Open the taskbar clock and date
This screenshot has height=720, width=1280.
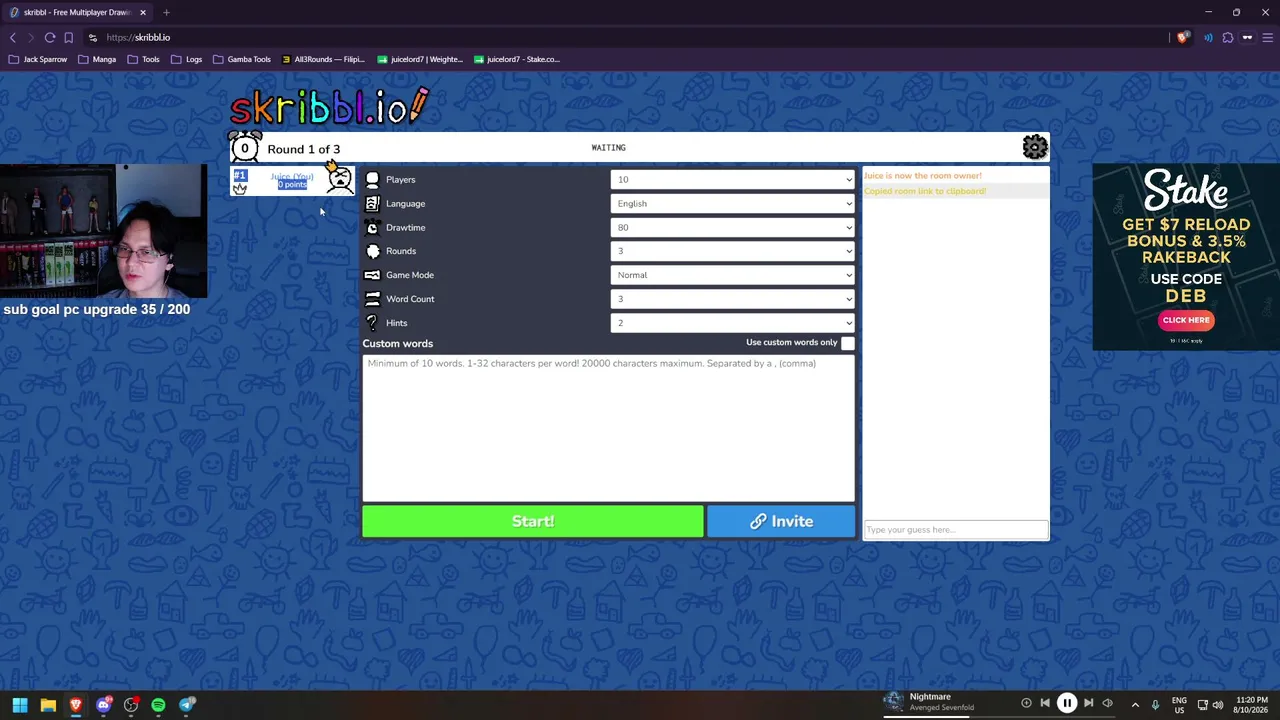1252,705
